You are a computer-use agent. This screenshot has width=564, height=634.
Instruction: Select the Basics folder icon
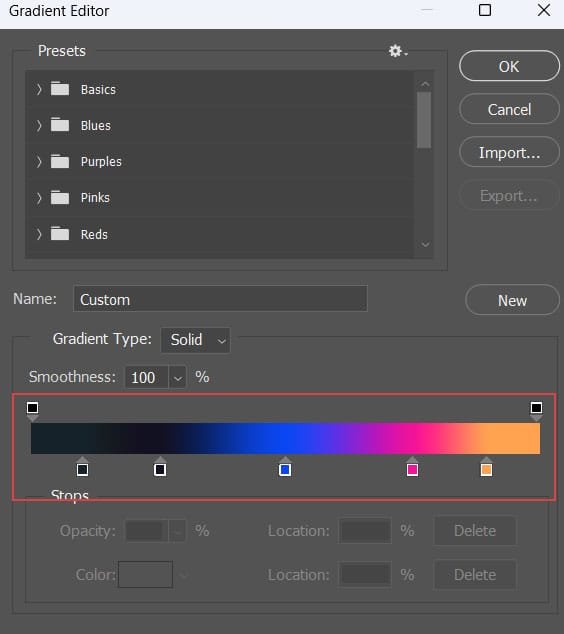click(60, 89)
